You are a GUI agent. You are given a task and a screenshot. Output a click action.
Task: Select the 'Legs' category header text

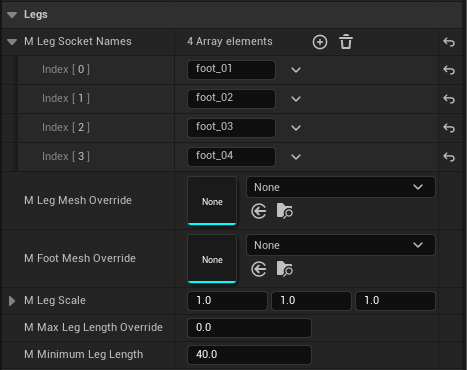click(x=36, y=15)
